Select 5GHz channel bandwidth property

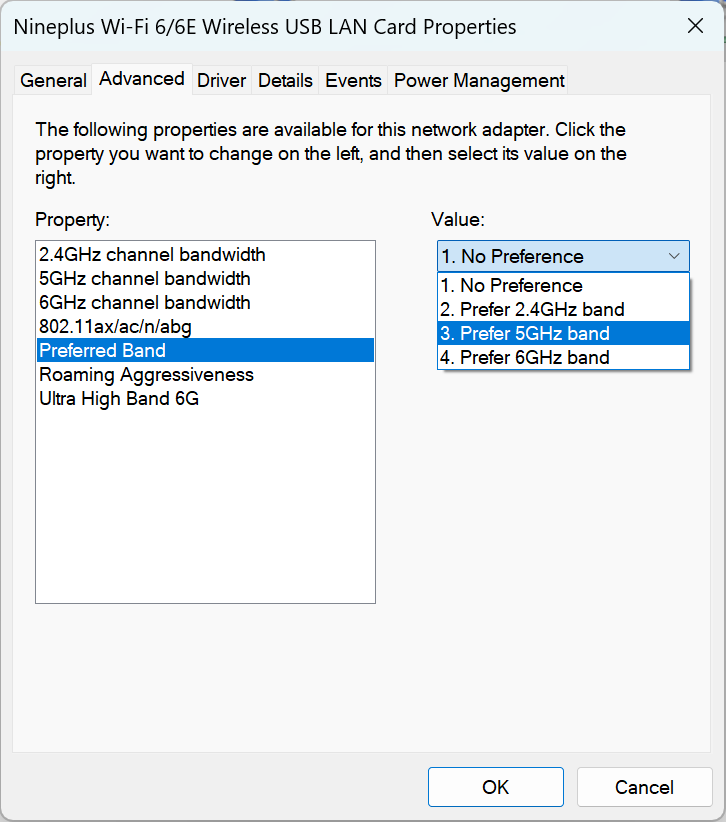pos(205,279)
